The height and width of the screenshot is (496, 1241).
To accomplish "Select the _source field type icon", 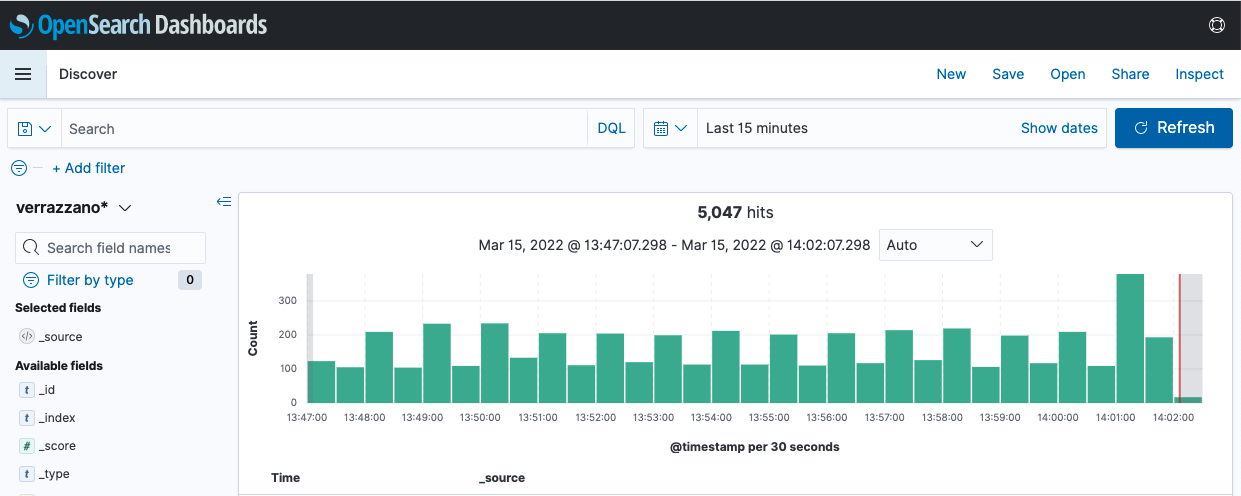I will (x=27, y=337).
